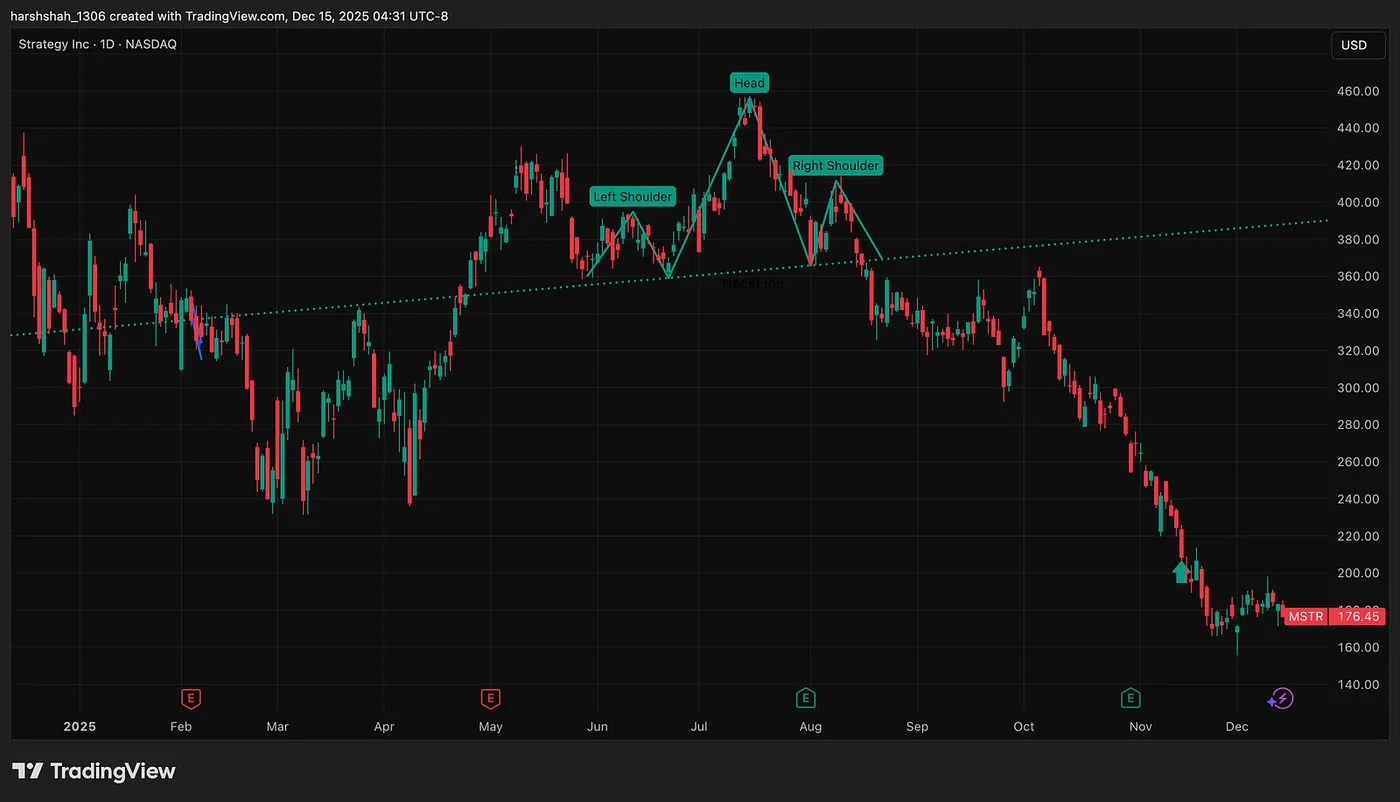Image resolution: width=1400 pixels, height=802 pixels.
Task: Click the Sep label on the time axis
Action: click(x=917, y=727)
